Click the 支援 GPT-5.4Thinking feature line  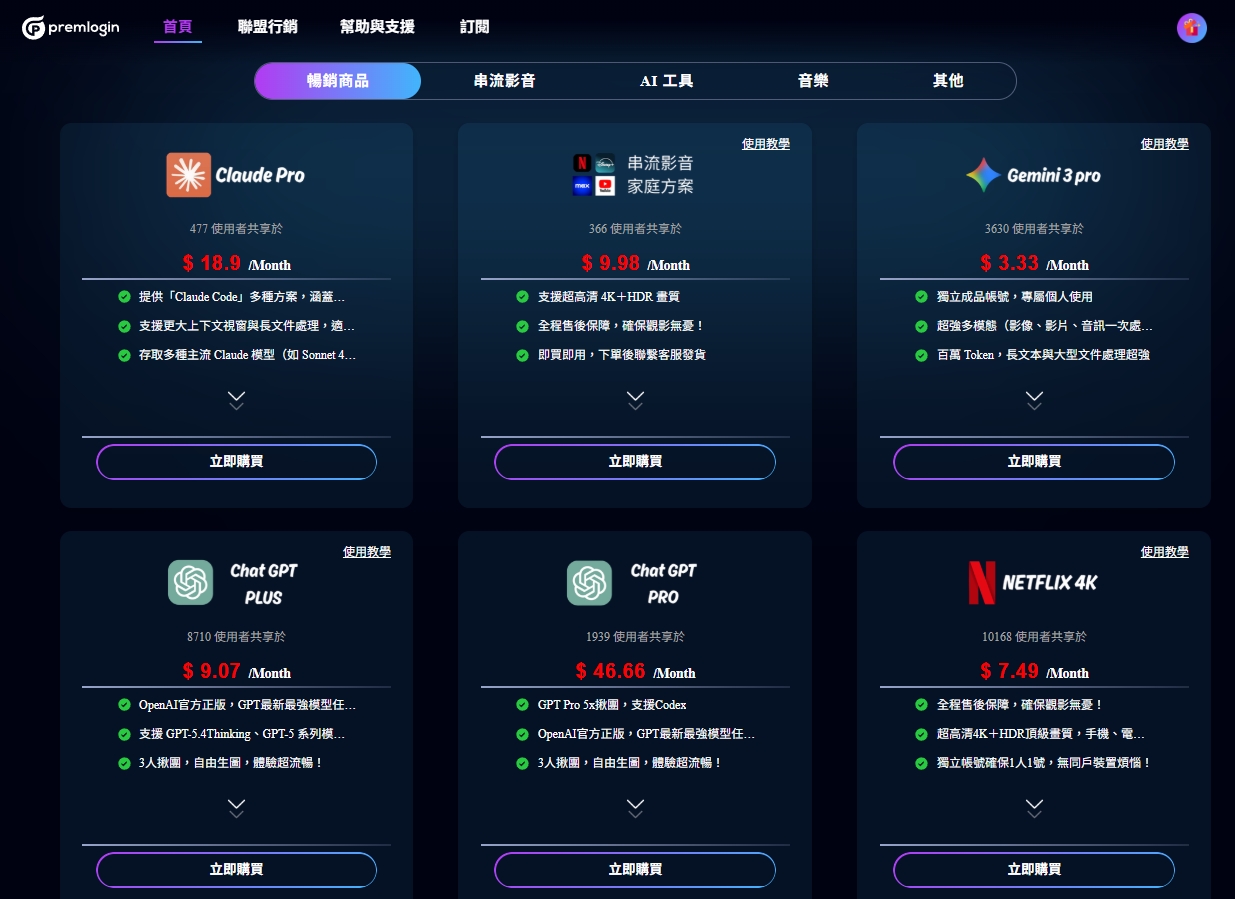pos(242,734)
